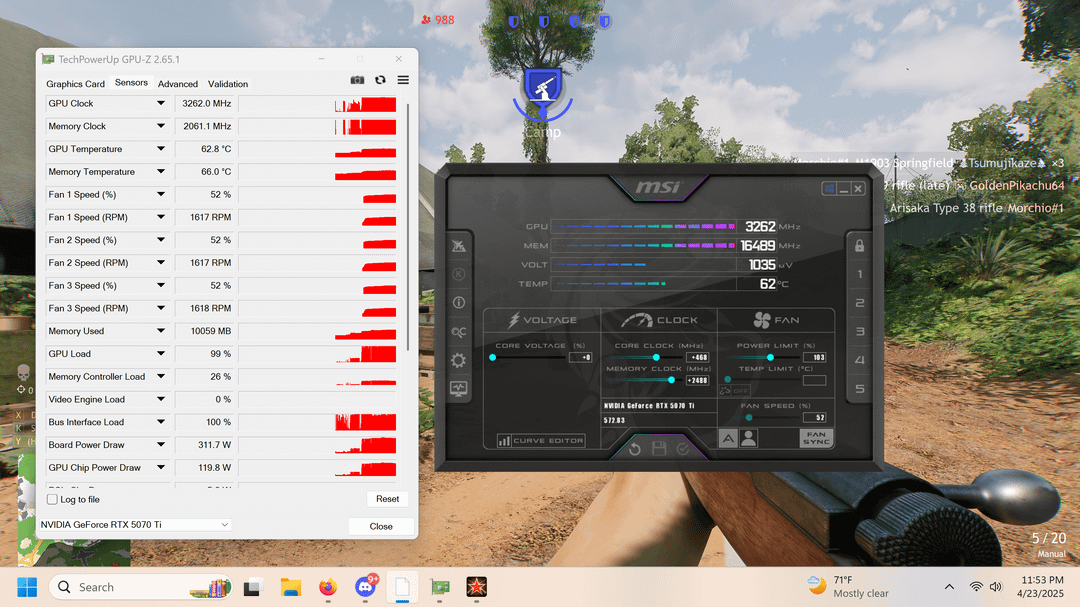Open the Voltage panel header in Afterburner
The image size is (1080, 607).
(543, 320)
